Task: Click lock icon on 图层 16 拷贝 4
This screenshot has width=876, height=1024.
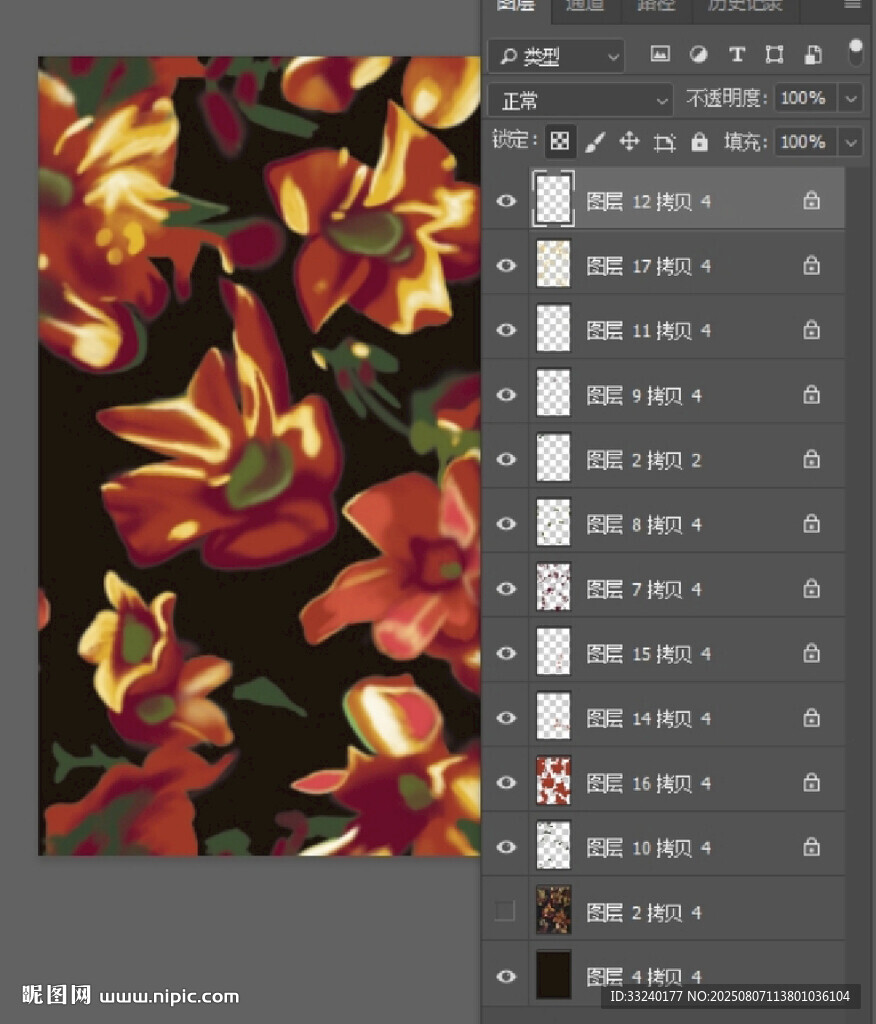Action: [811, 782]
